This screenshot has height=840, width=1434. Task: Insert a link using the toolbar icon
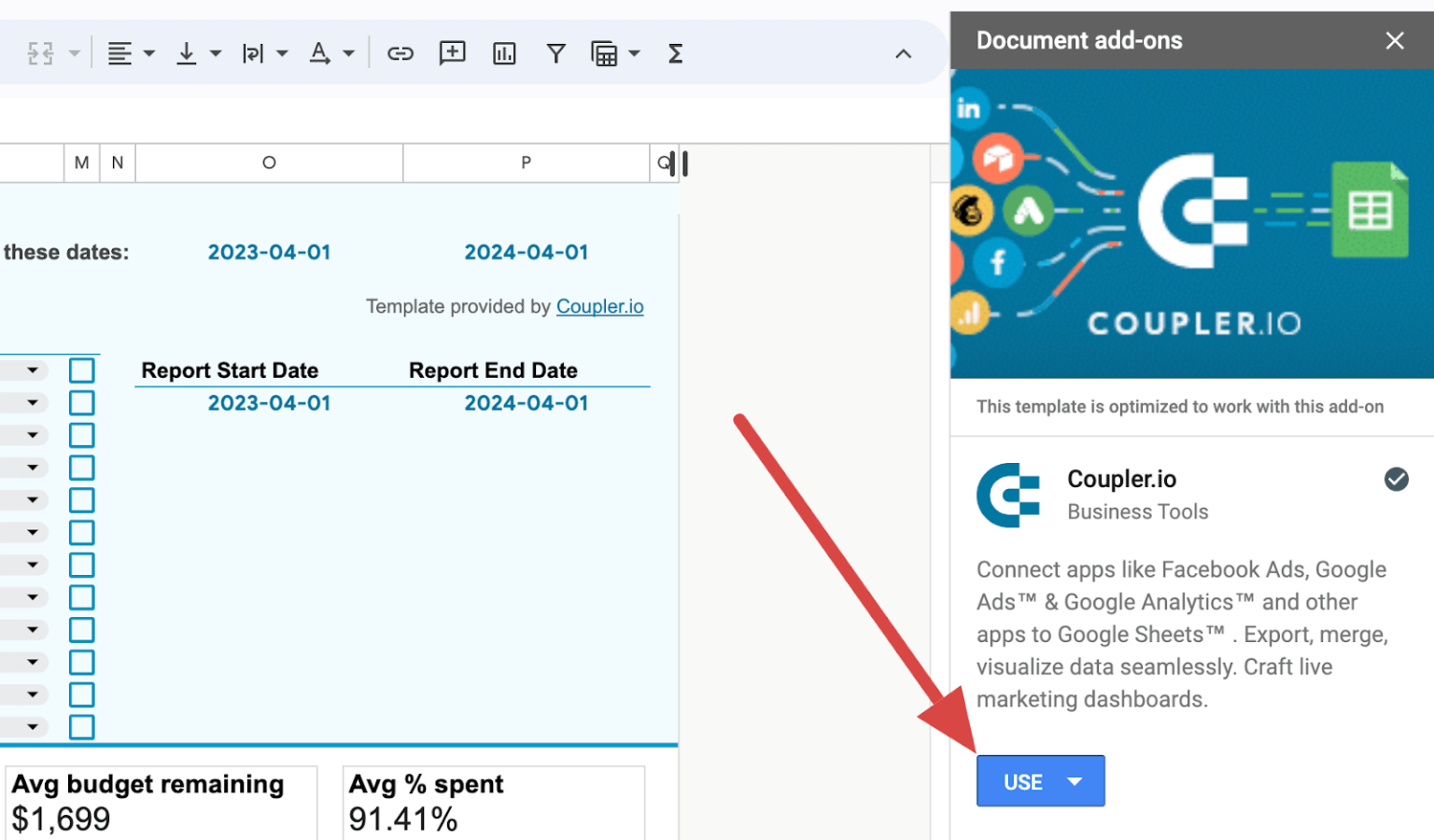(401, 53)
